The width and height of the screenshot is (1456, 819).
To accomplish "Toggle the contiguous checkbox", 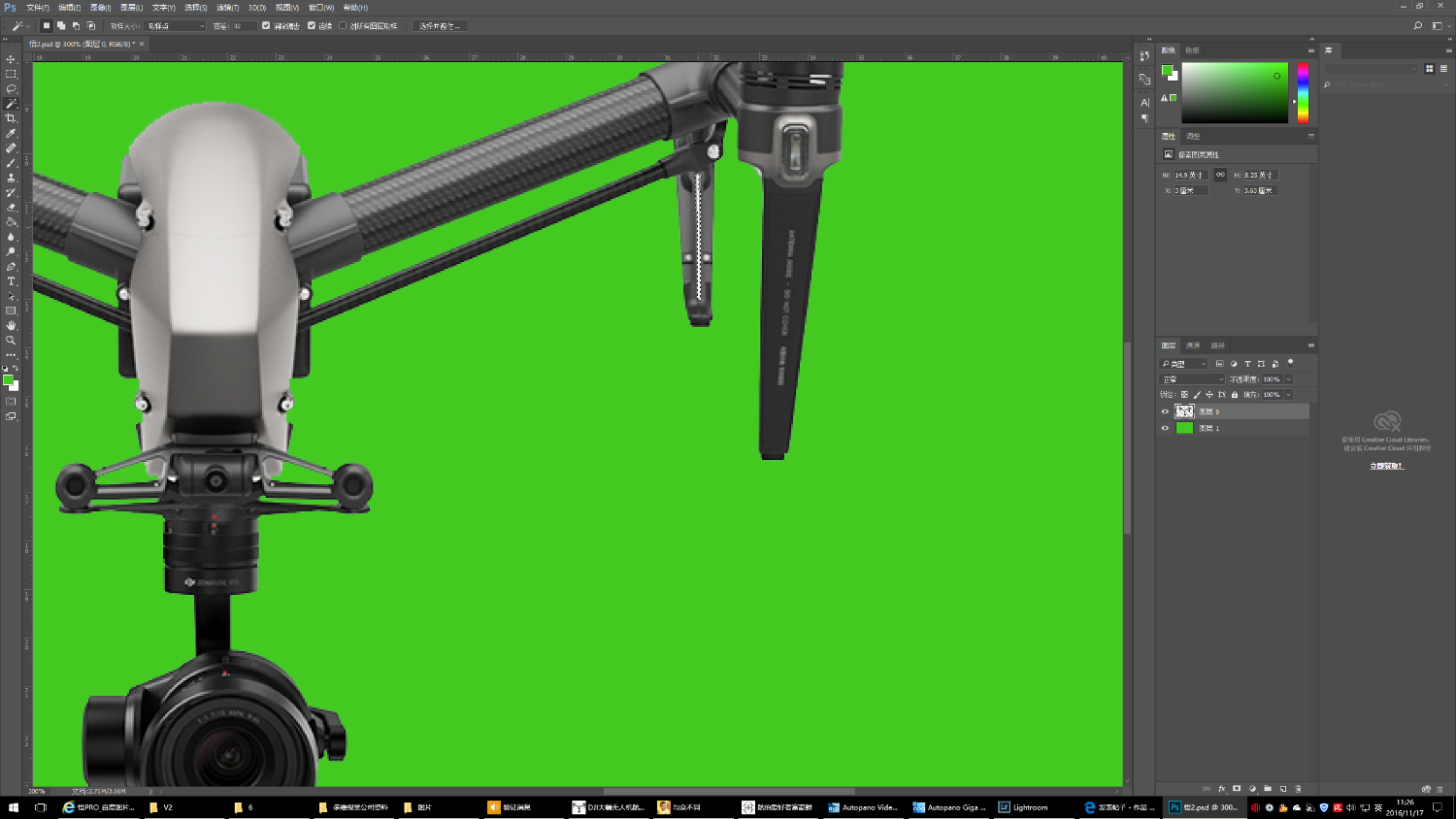I will pos(312,26).
